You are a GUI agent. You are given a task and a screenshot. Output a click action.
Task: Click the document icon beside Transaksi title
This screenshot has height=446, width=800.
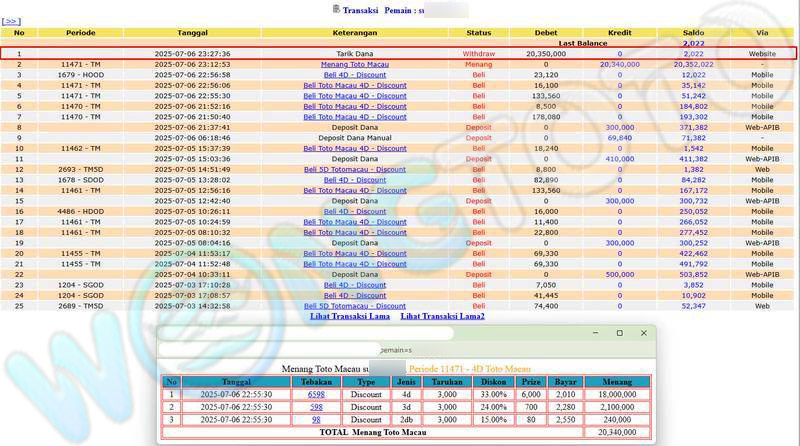click(337, 9)
